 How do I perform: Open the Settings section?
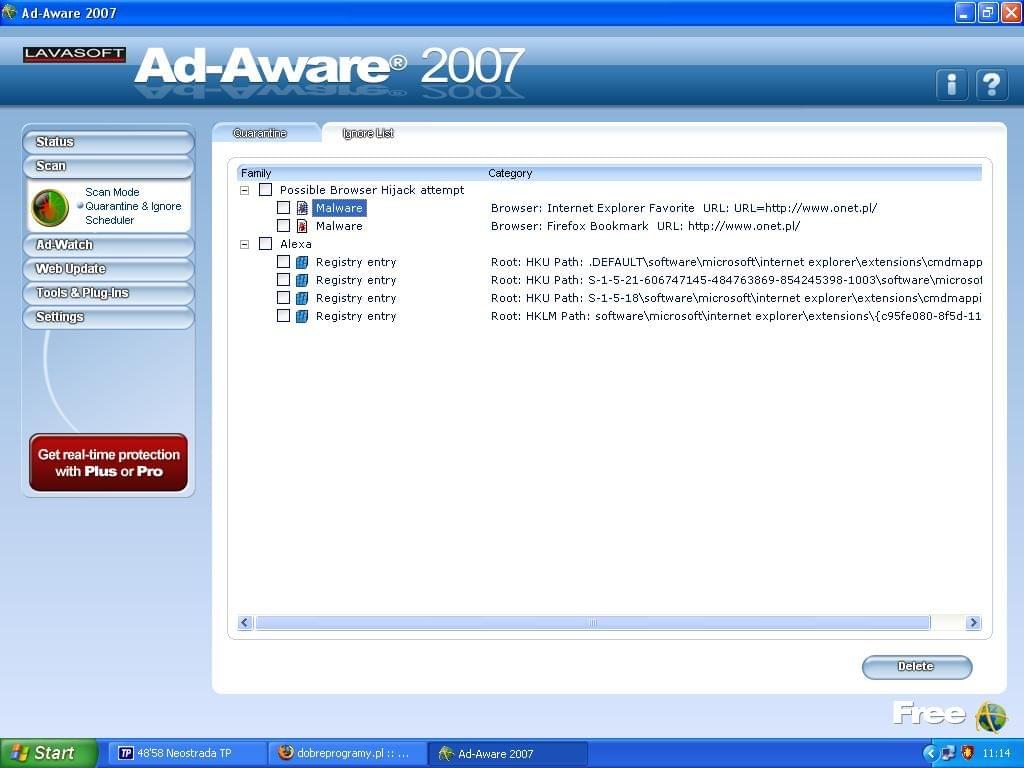[x=108, y=317]
